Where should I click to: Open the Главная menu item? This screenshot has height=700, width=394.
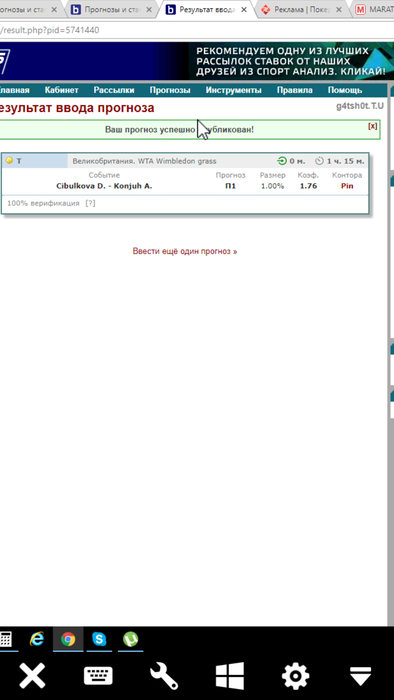point(14,90)
